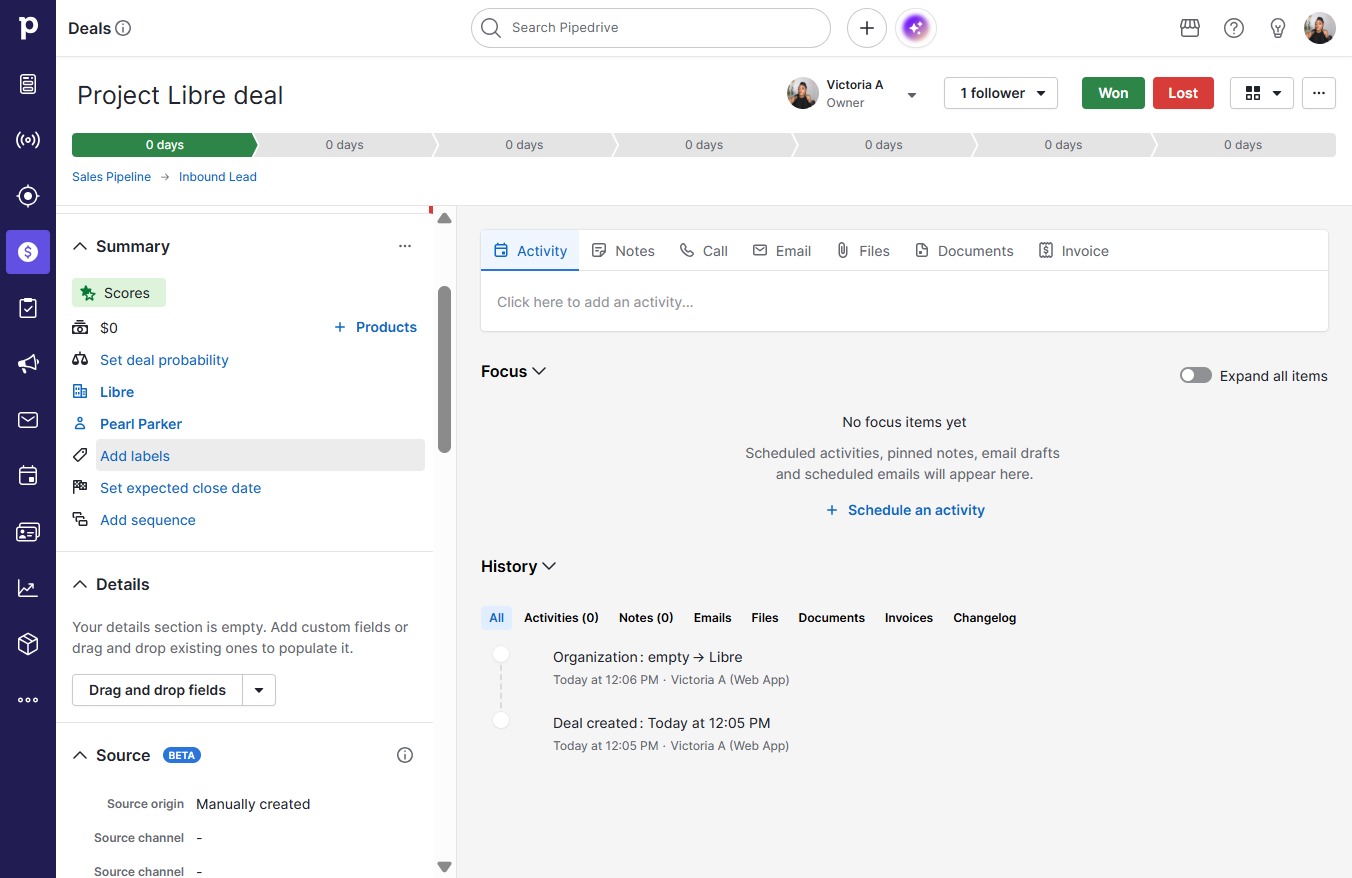The height and width of the screenshot is (878, 1352).
Task: Open the Products box sidebar icon
Action: [28, 645]
